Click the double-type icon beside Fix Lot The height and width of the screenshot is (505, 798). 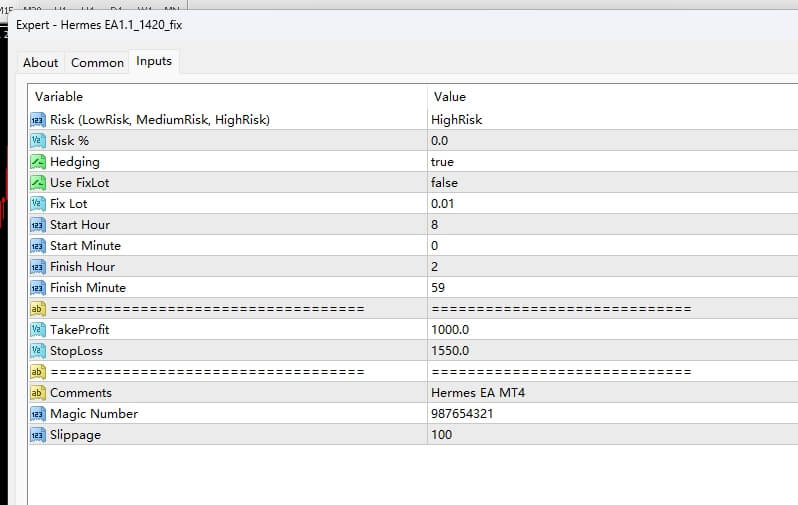[38, 204]
